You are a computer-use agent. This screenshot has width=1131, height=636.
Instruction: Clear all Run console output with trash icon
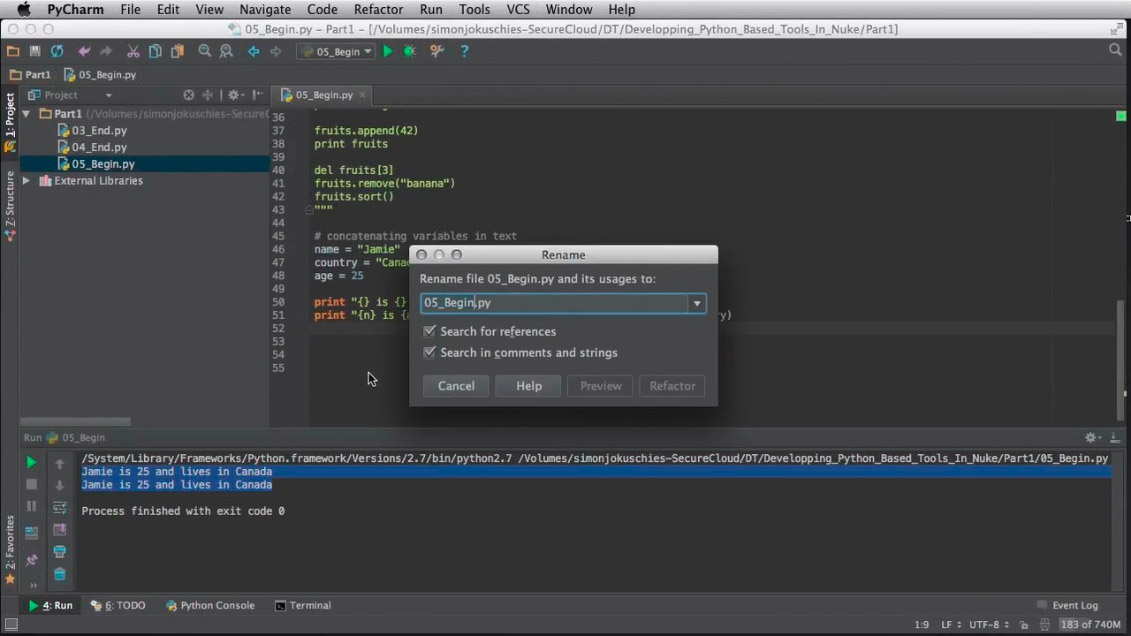tap(60, 575)
